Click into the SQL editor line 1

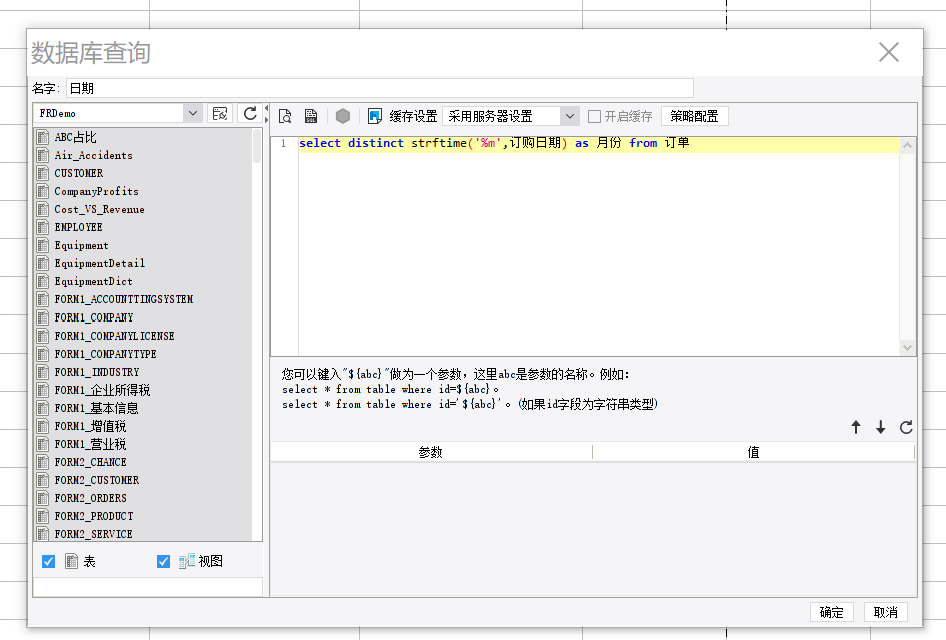(x=599, y=144)
